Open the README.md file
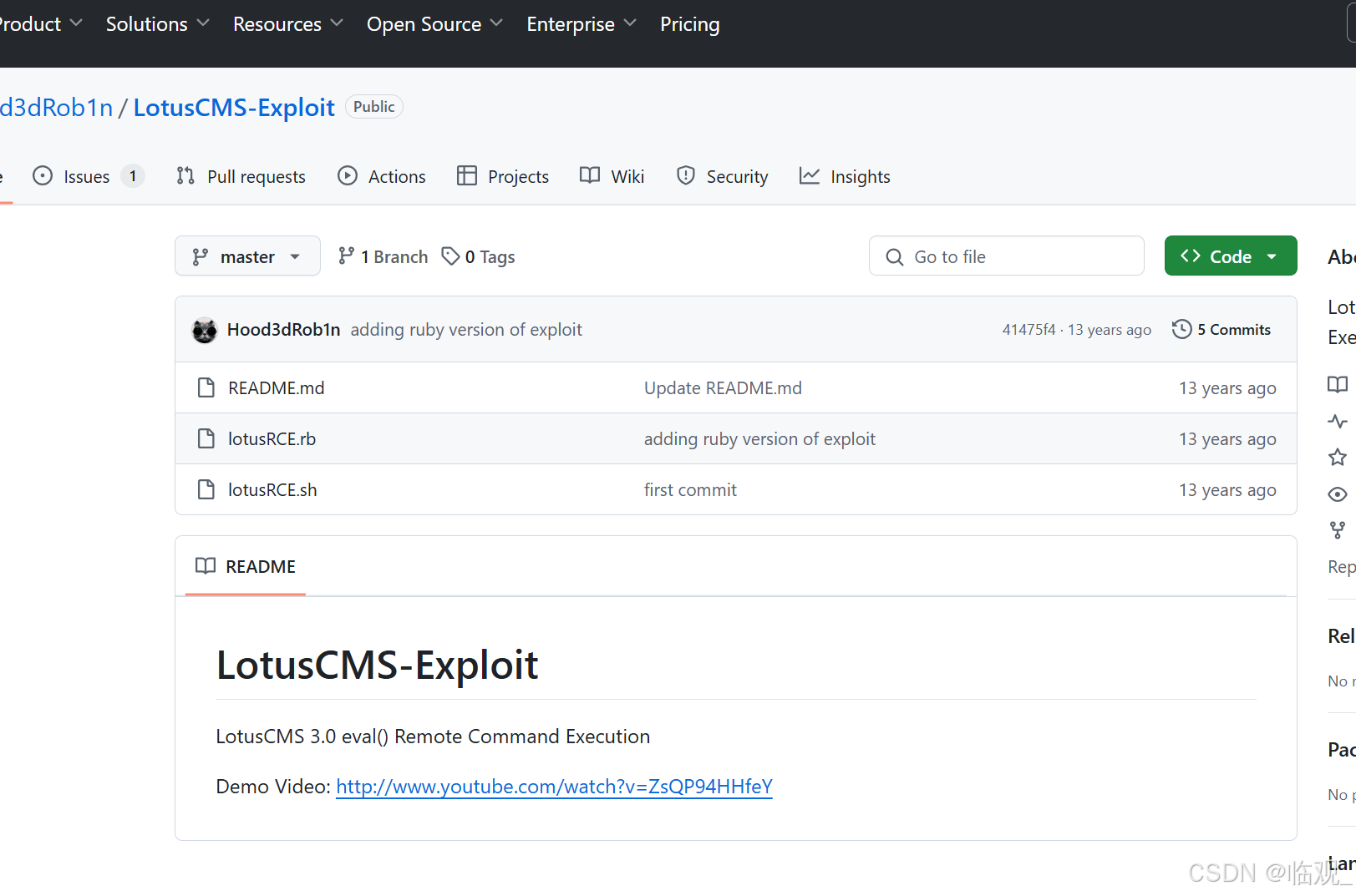Screen dimensions: 1356x896 (276, 387)
